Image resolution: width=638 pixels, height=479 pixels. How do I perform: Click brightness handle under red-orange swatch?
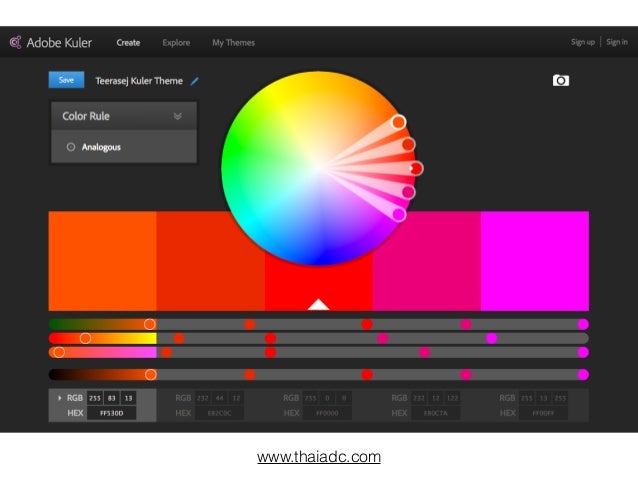[250, 374]
